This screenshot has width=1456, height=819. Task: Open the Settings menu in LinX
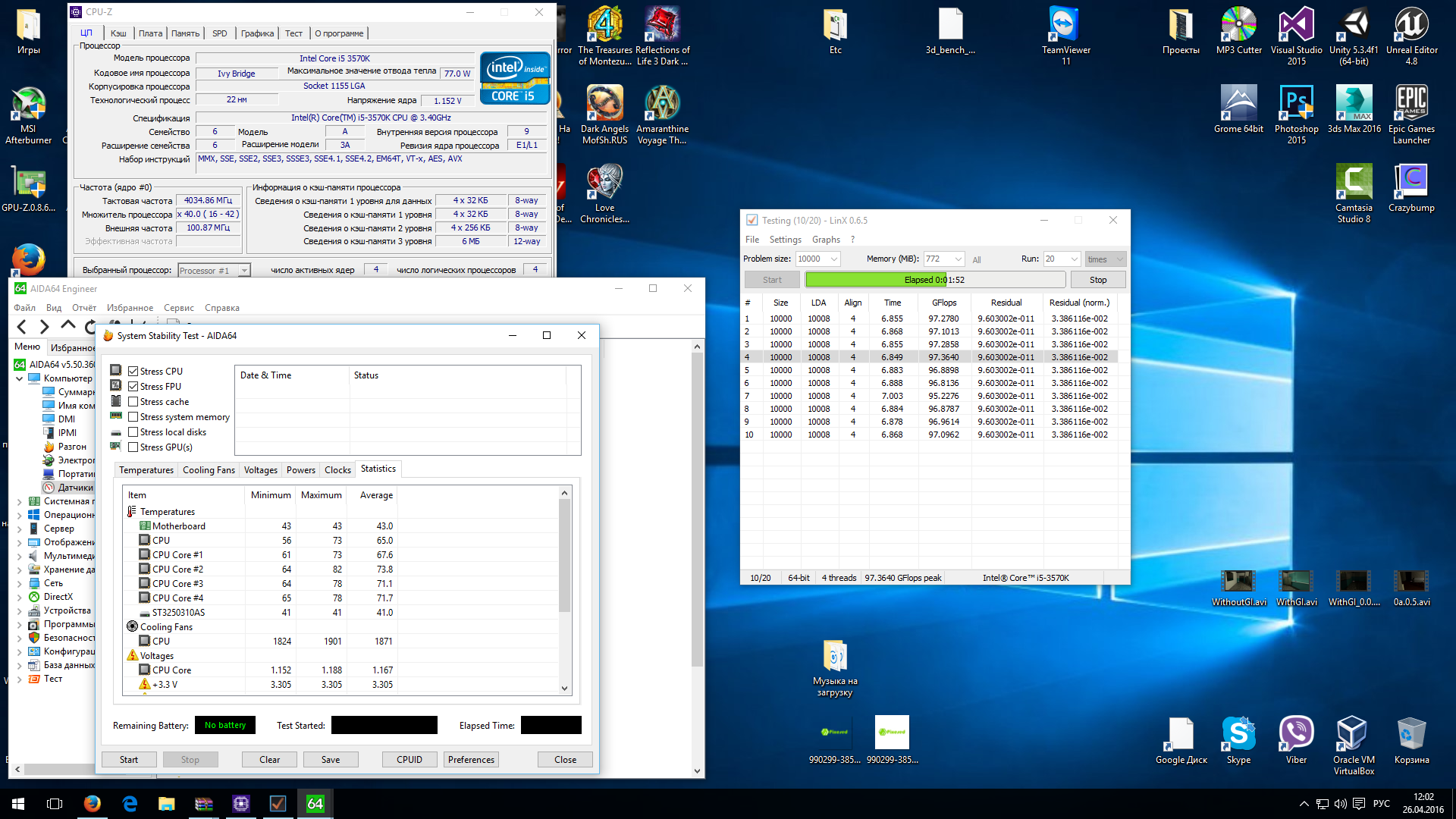785,240
